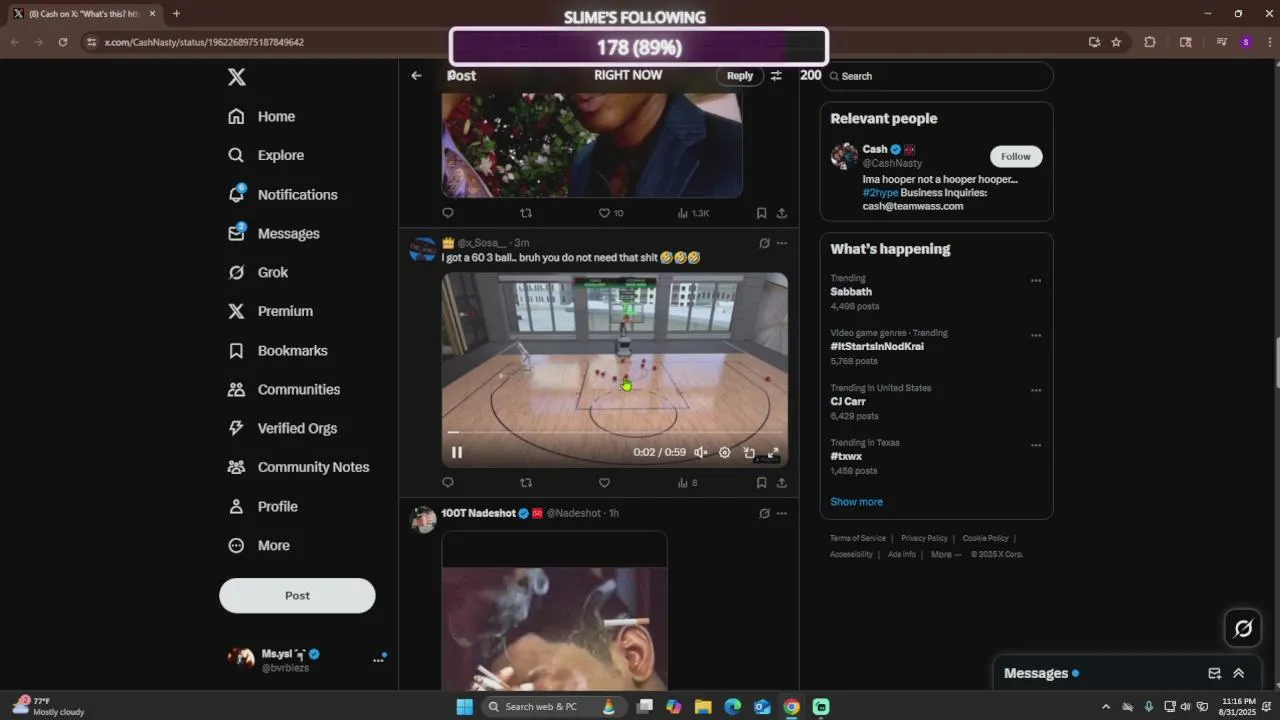
Task: Open options for #ItStartsInNodKrai trend
Action: [x=1036, y=336]
